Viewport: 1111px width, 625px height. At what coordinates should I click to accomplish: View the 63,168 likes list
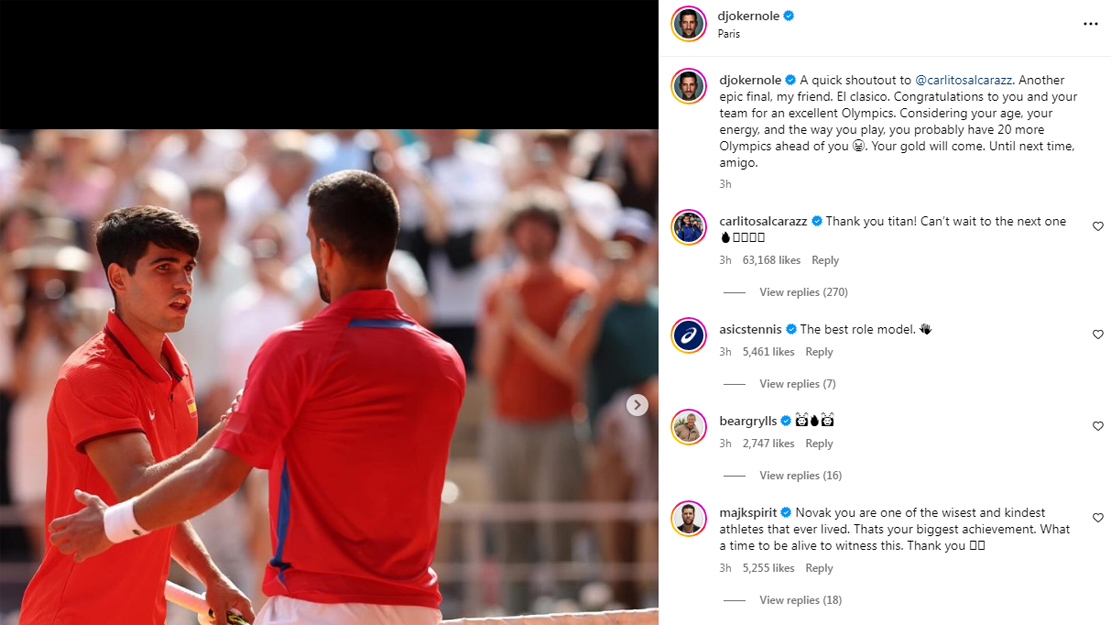771,260
